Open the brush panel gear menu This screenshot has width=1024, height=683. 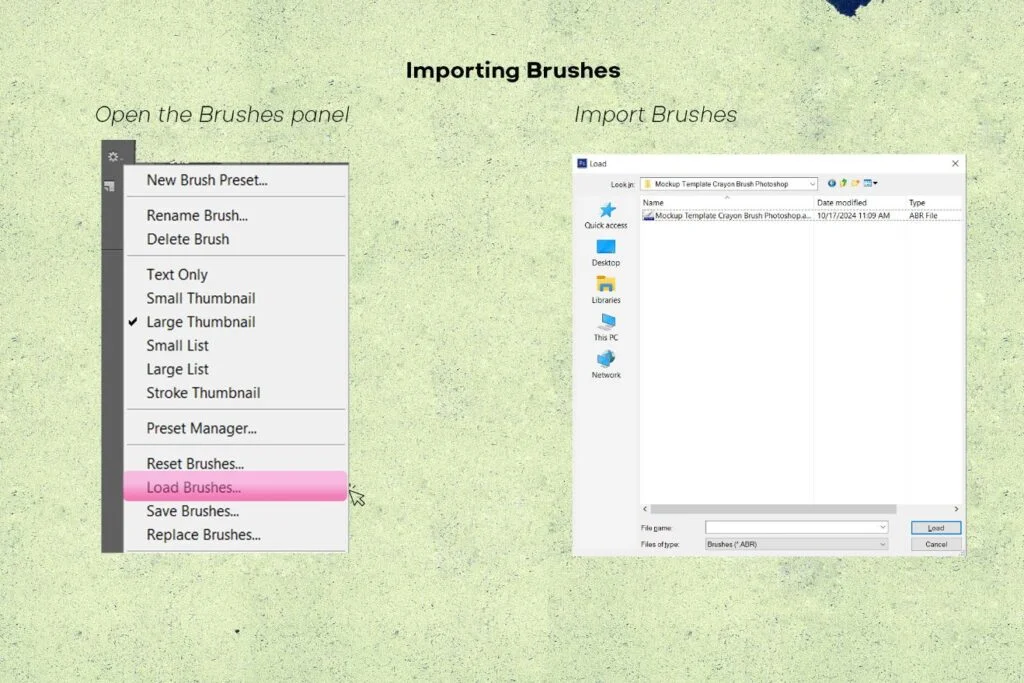pos(114,157)
